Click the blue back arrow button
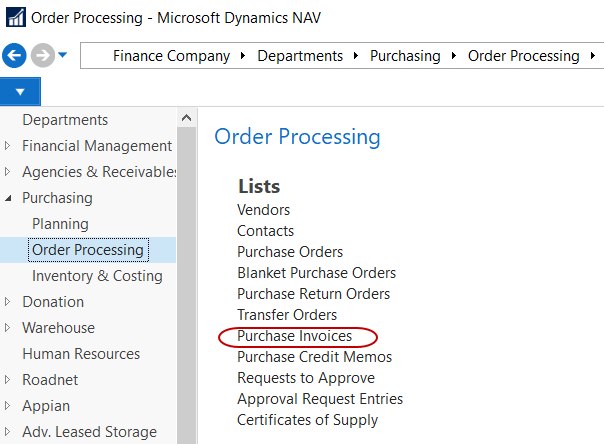The height and width of the screenshot is (444, 604). coord(14,56)
